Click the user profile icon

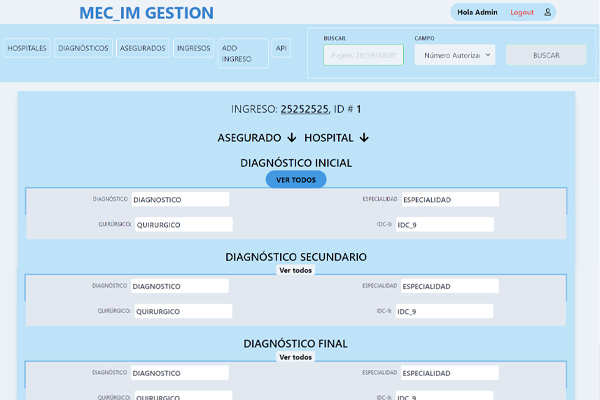pos(548,12)
